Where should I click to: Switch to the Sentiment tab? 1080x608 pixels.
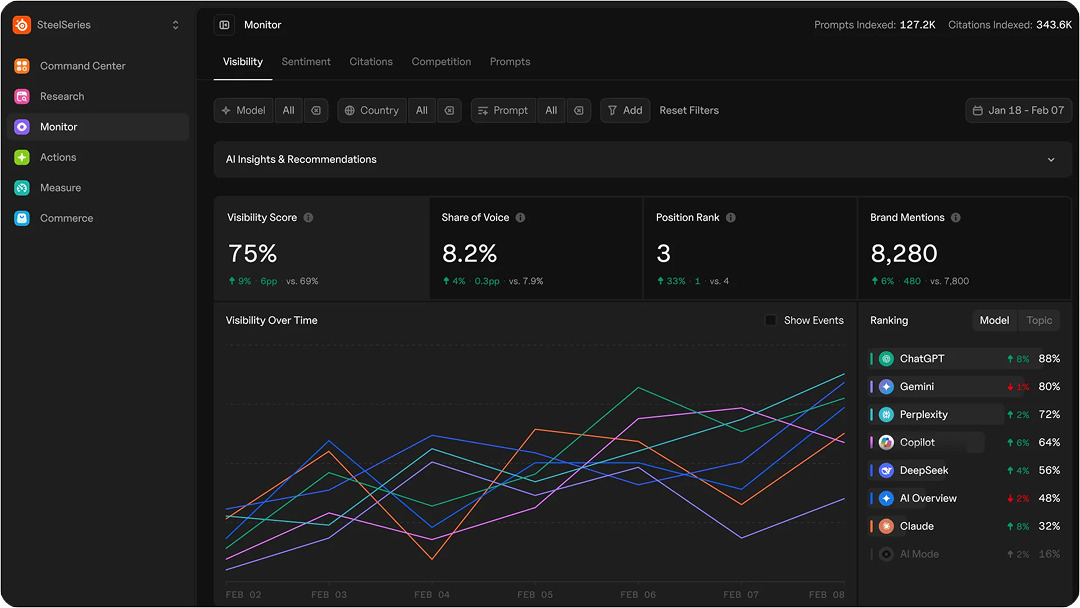306,62
